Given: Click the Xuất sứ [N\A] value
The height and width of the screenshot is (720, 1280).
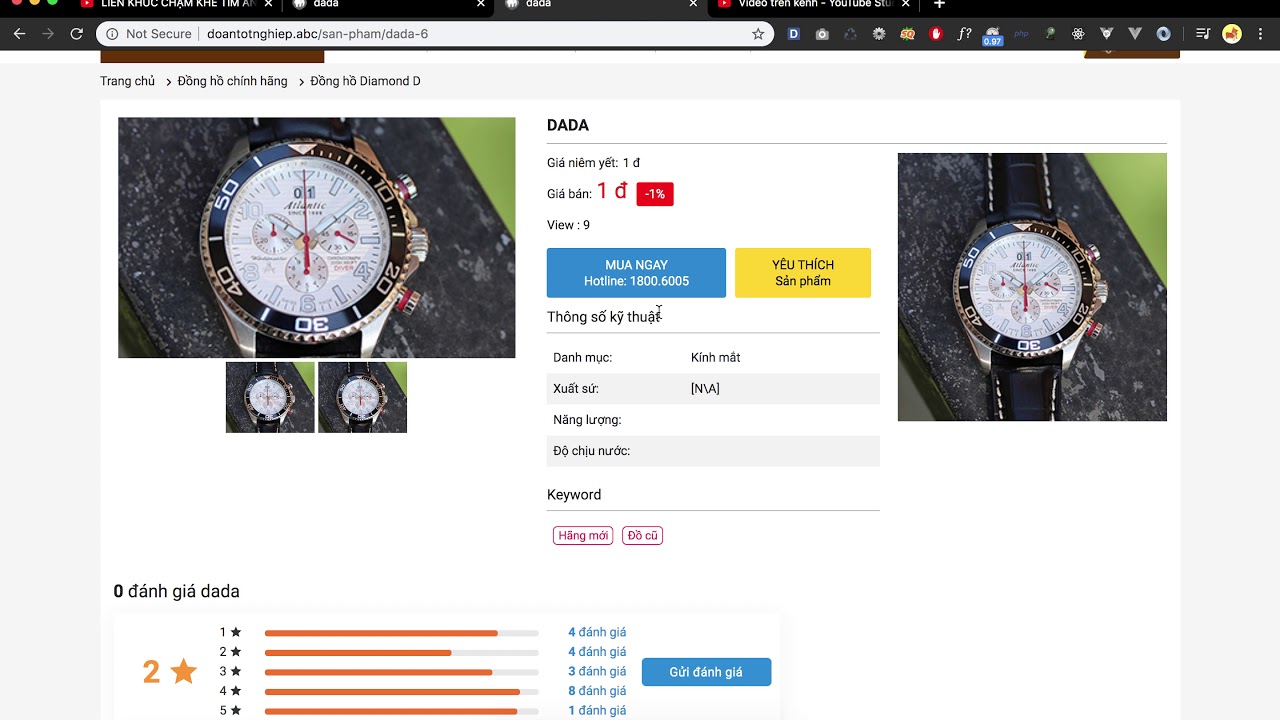Looking at the screenshot, I should tap(705, 389).
